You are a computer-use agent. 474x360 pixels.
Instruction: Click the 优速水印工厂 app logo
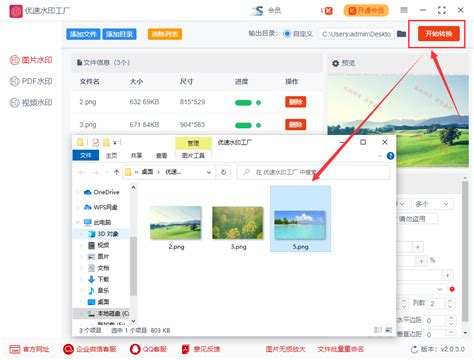click(16, 11)
